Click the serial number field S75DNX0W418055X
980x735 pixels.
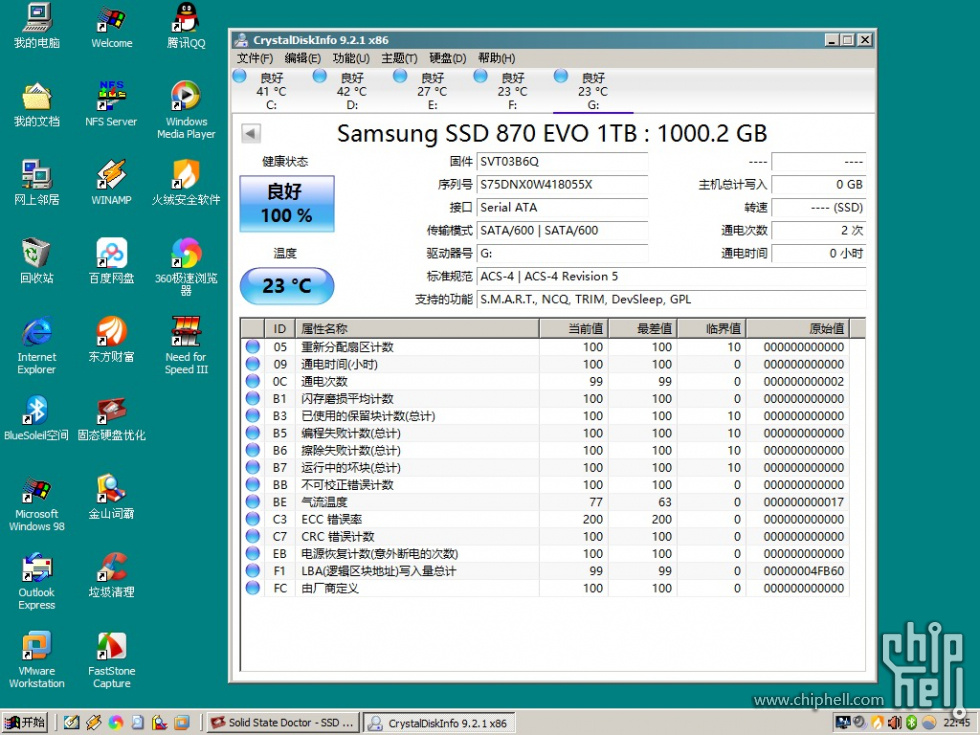click(562, 184)
